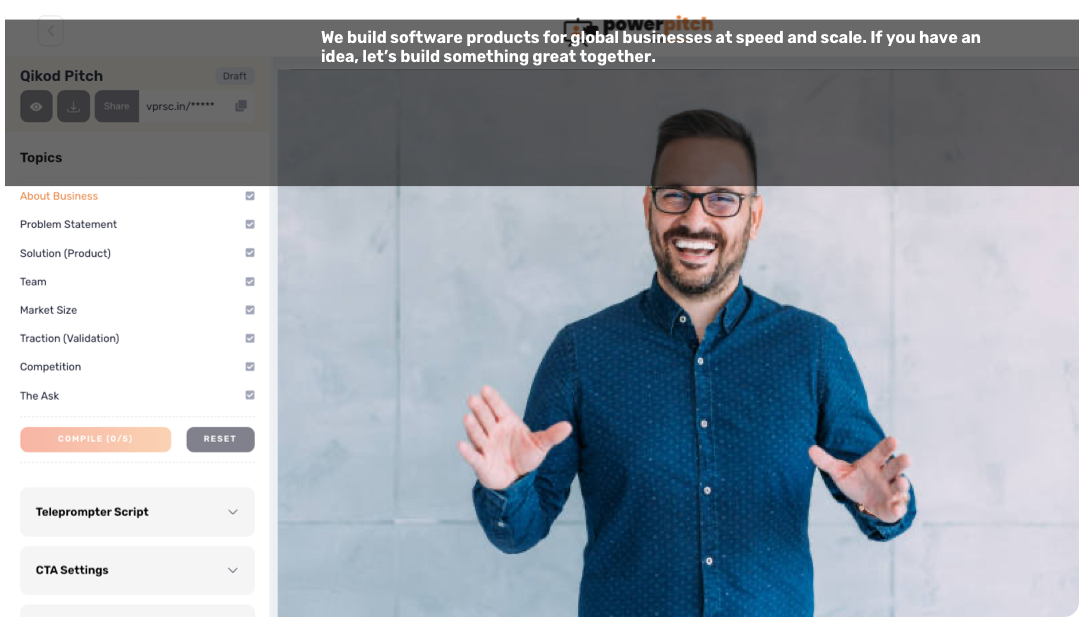Click the back arrow button
This screenshot has width=1084, height=622.
pyautogui.click(x=50, y=30)
